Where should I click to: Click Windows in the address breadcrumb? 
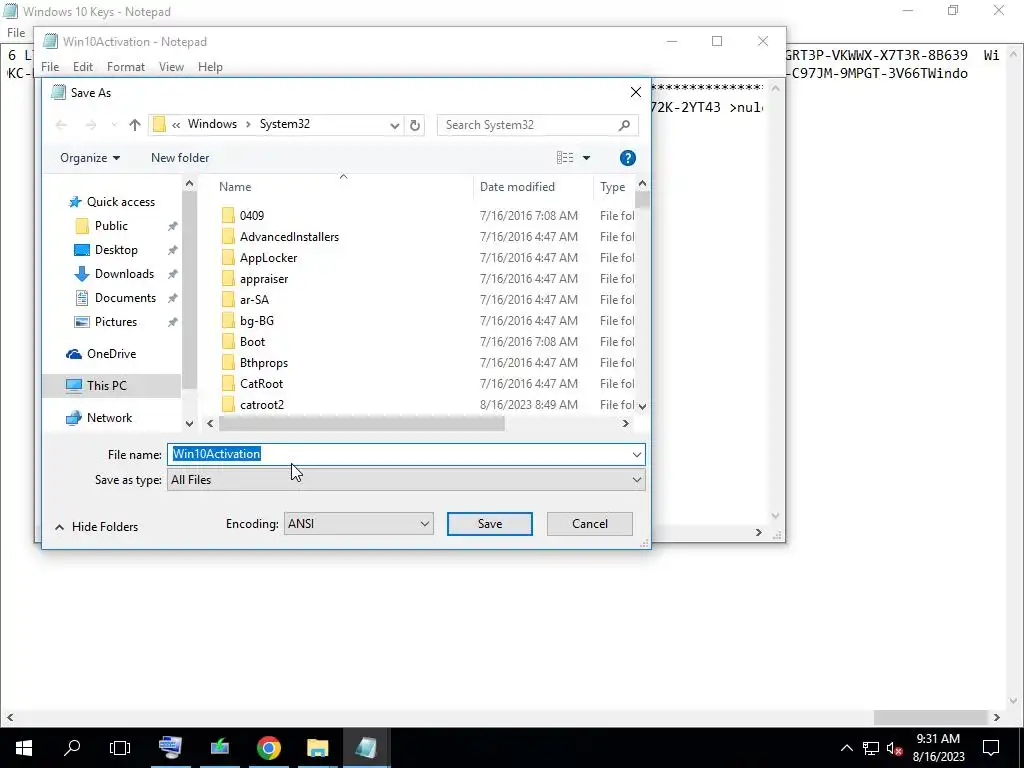point(212,124)
